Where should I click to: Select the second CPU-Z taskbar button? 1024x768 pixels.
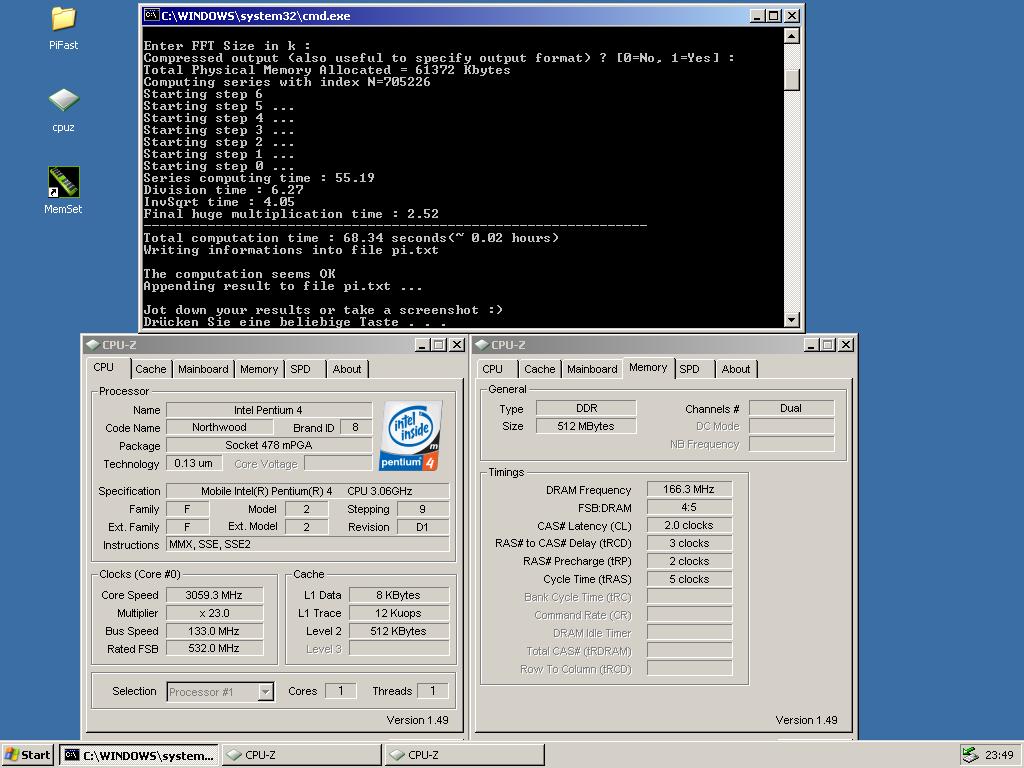click(x=464, y=755)
